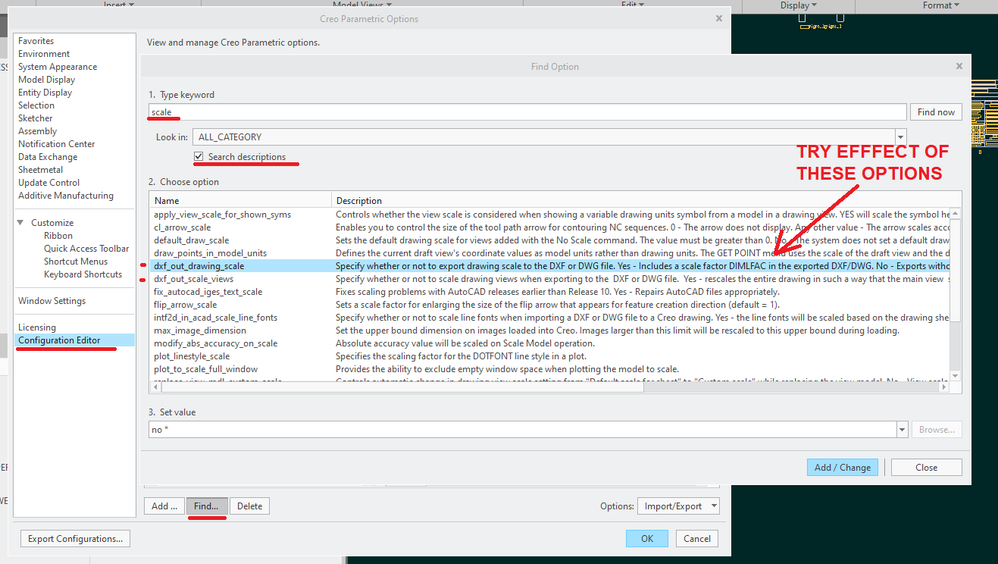Expand the Set value dropdown arrow
Image resolution: width=998 pixels, height=564 pixels.
coord(902,430)
